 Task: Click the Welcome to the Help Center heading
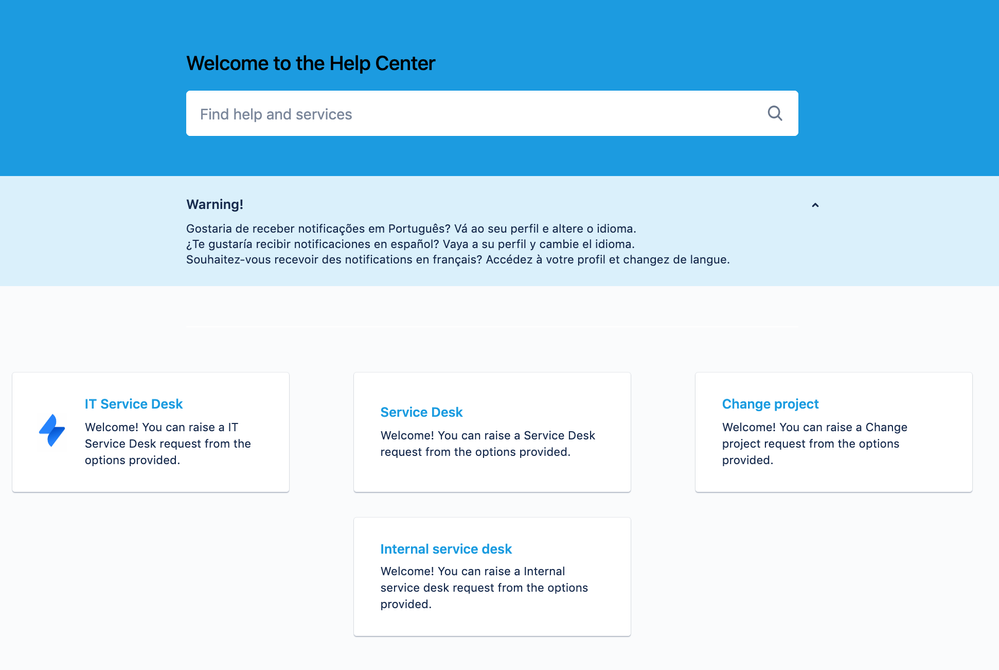(310, 63)
